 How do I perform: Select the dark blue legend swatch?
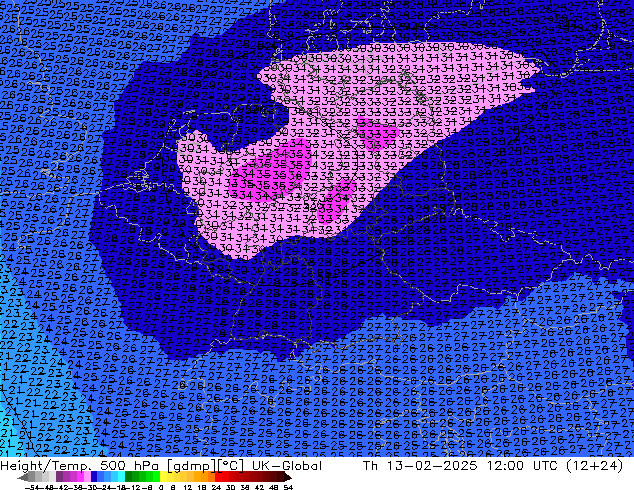94,477
